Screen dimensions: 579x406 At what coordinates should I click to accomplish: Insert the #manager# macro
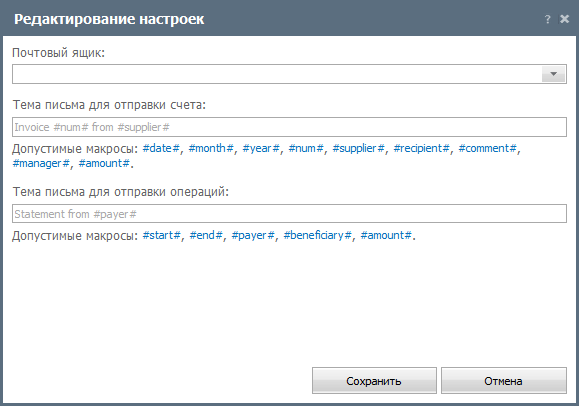(x=41, y=163)
